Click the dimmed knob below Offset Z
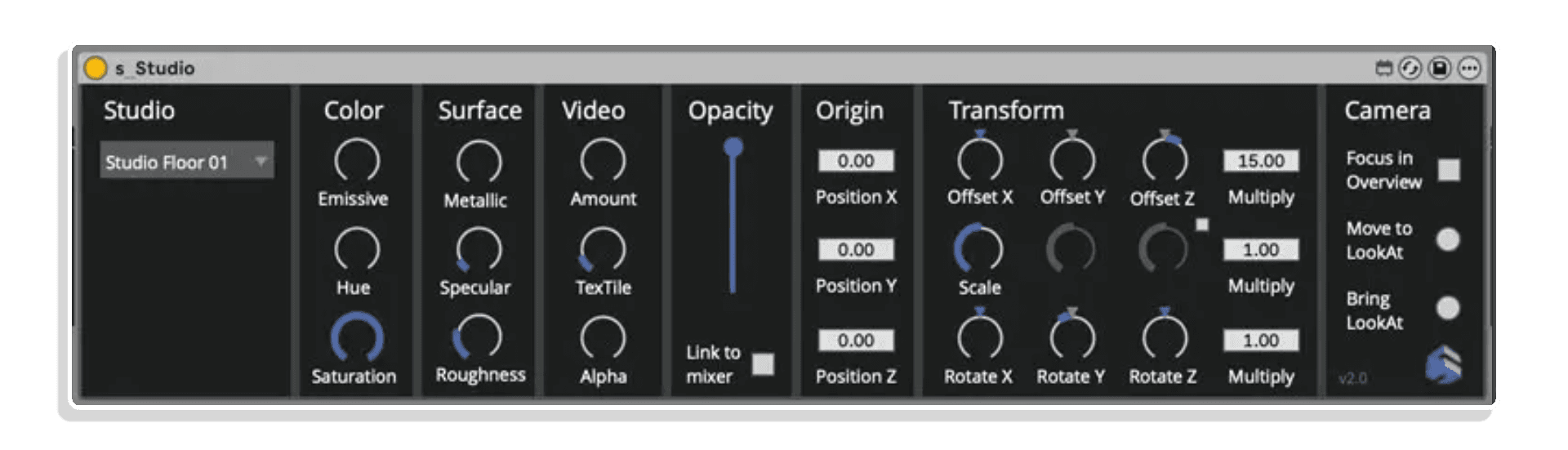The width and height of the screenshot is (1568, 450). click(1164, 248)
